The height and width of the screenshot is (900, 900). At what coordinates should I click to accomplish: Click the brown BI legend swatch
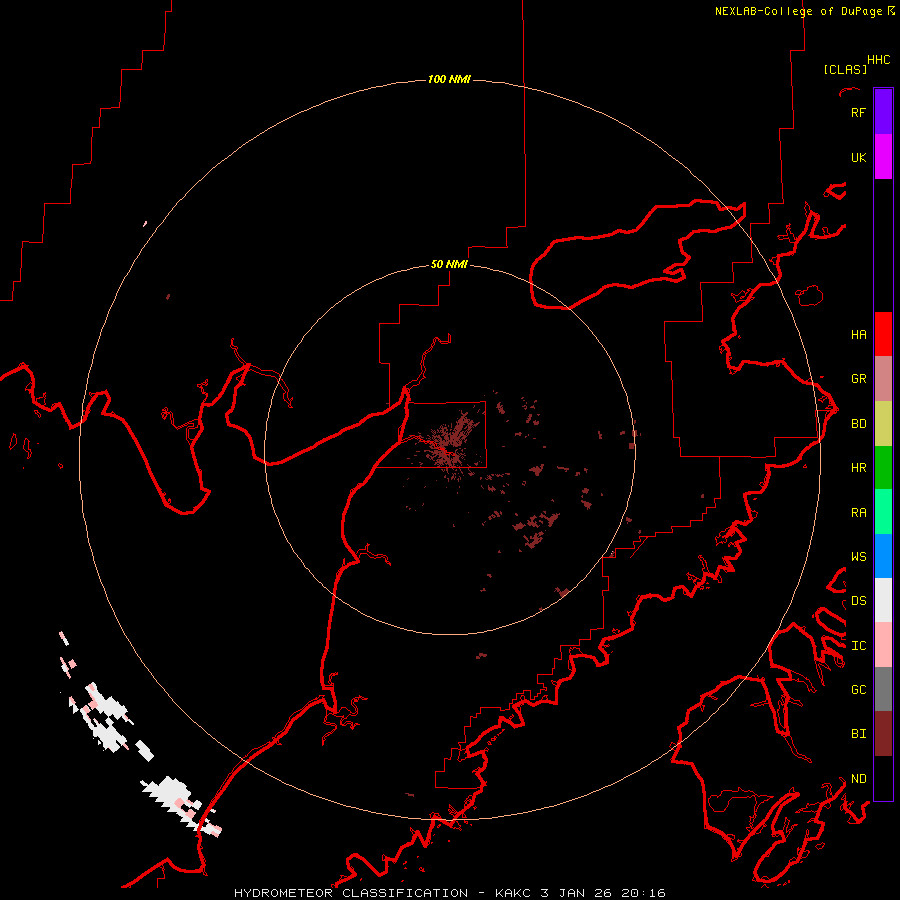[883, 734]
